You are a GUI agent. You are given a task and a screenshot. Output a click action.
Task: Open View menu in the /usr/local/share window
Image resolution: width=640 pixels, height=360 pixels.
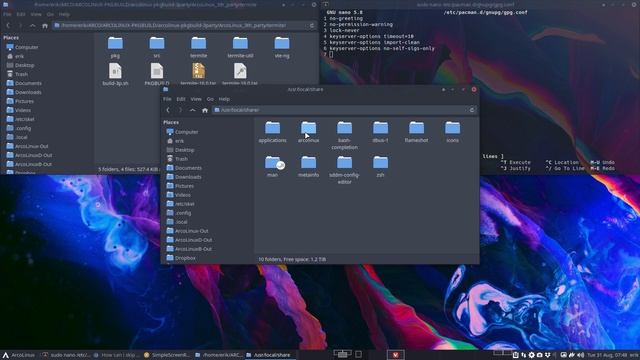click(x=196, y=99)
